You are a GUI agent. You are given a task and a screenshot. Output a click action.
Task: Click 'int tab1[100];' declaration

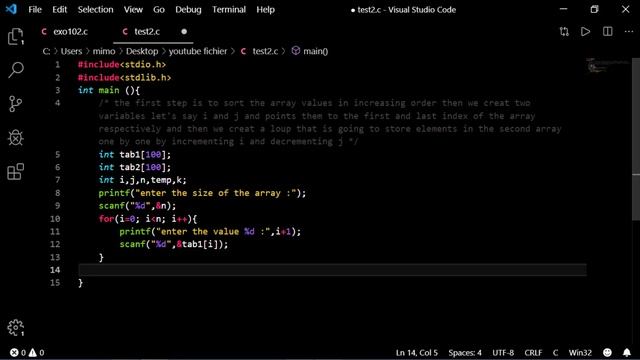click(x=135, y=155)
